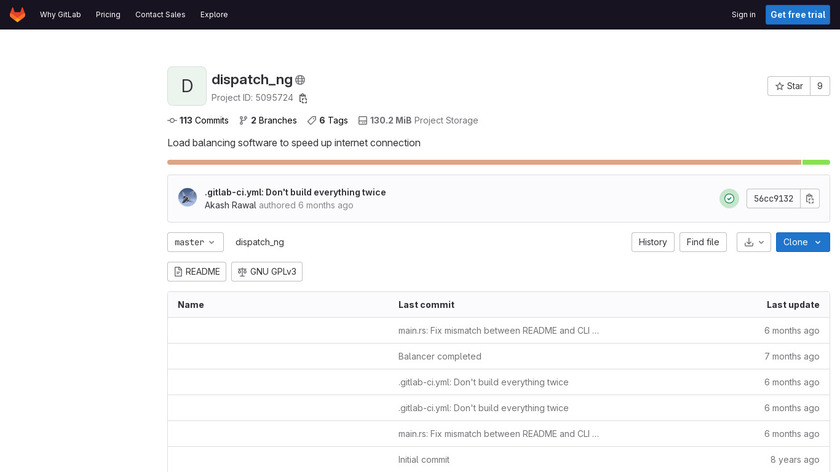Image resolution: width=840 pixels, height=472 pixels.
Task: Click the Find file button
Action: click(703, 242)
